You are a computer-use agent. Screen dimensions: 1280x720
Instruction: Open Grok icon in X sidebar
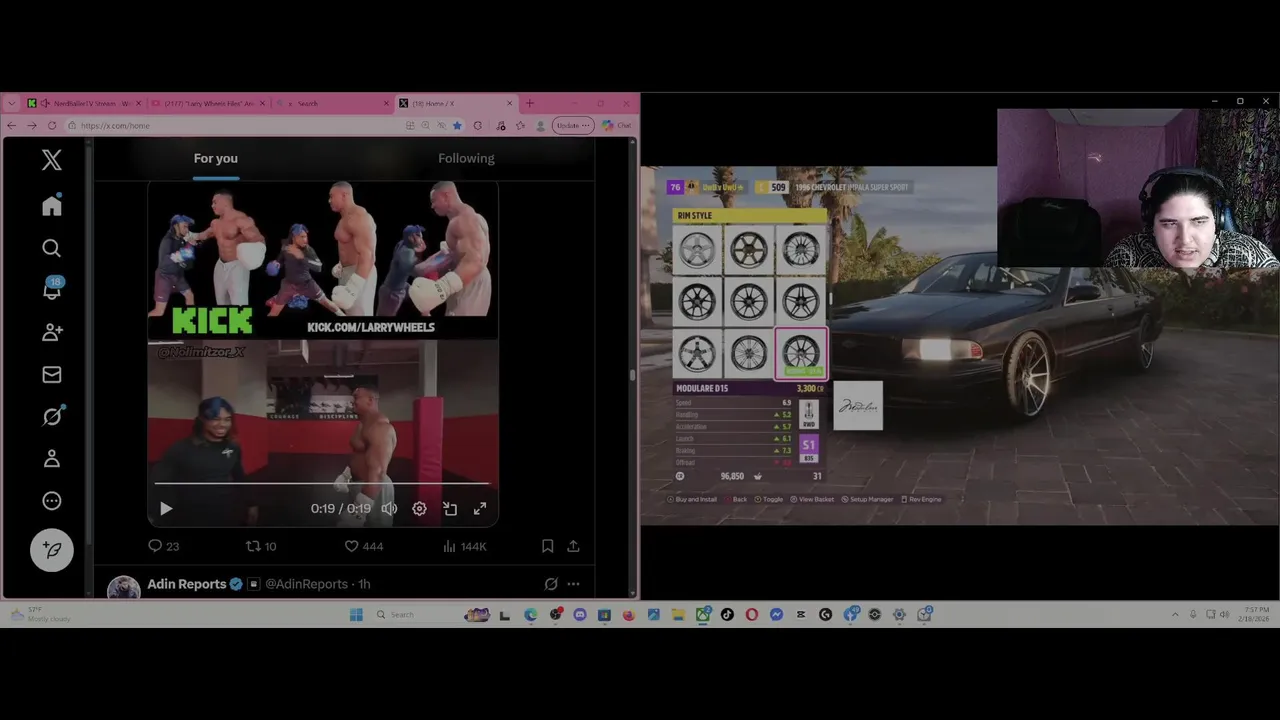click(52, 416)
